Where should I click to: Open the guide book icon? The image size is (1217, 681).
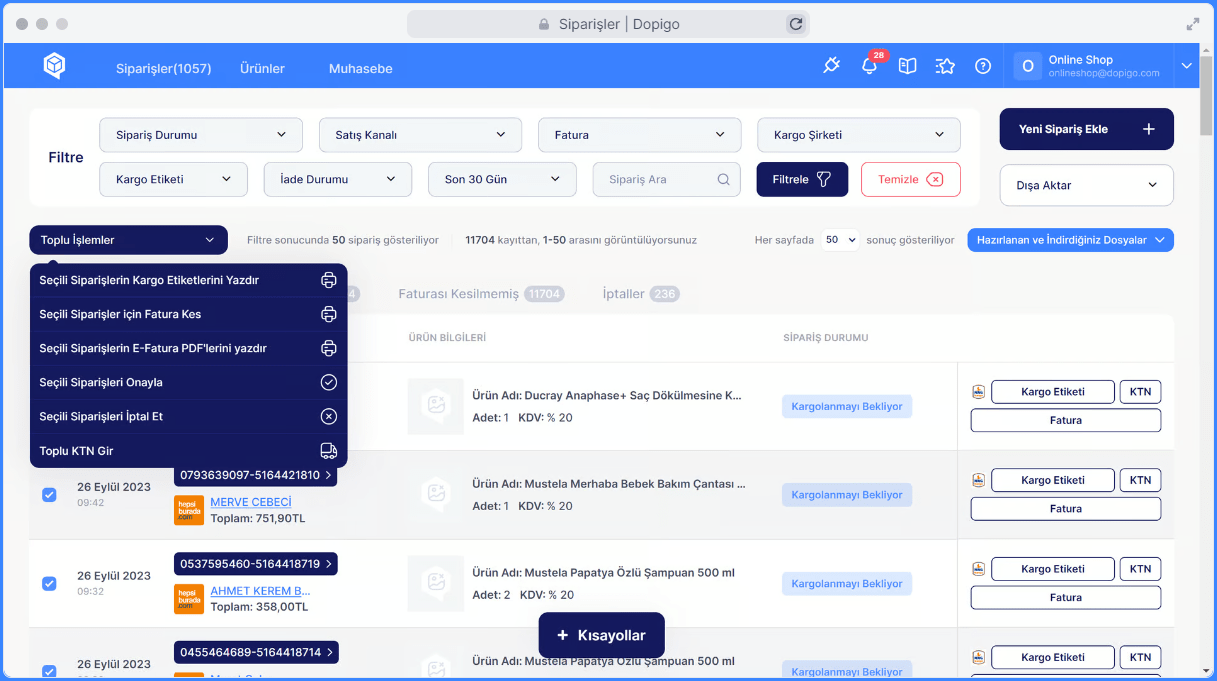click(907, 66)
